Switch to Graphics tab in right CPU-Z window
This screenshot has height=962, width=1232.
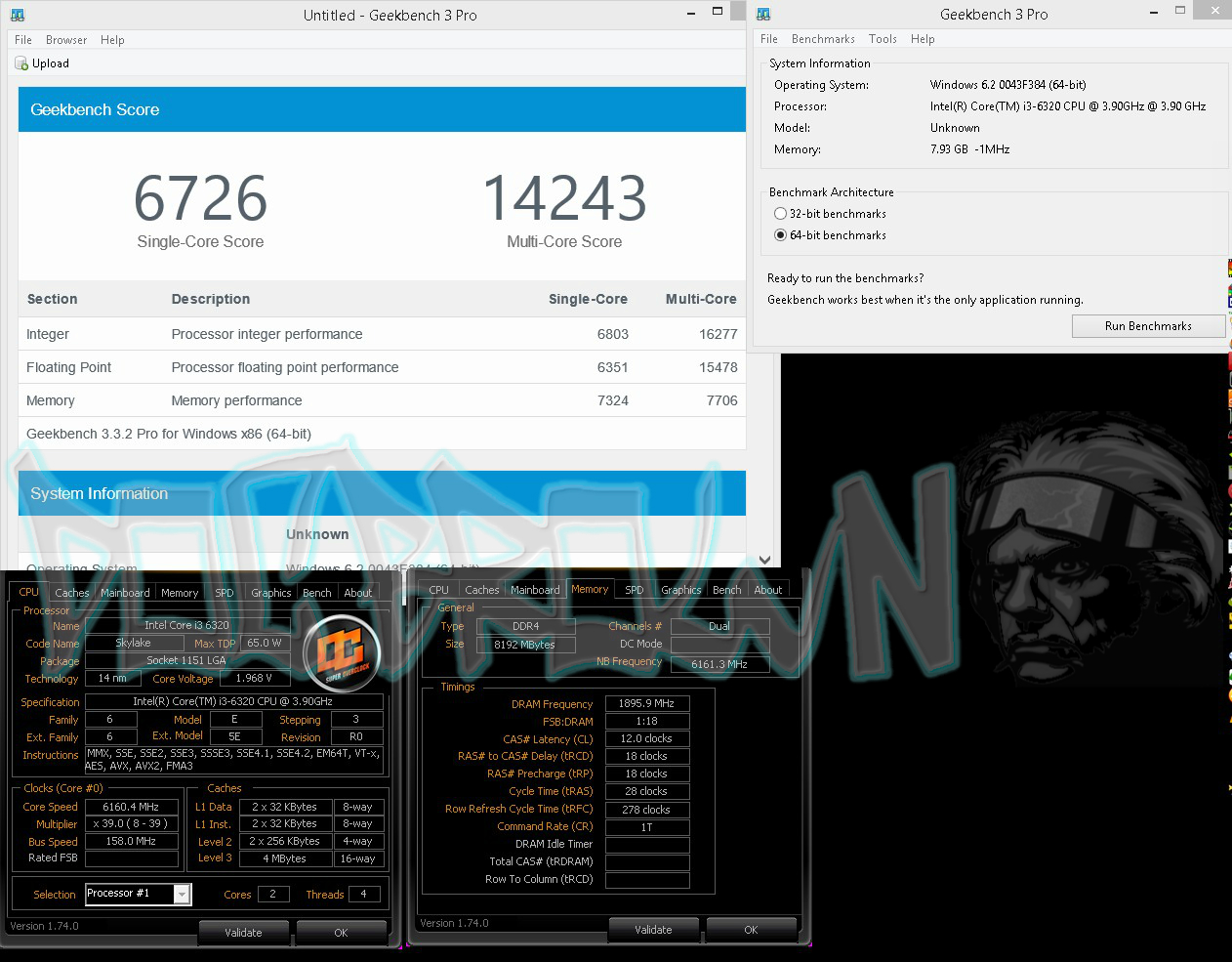[680, 590]
